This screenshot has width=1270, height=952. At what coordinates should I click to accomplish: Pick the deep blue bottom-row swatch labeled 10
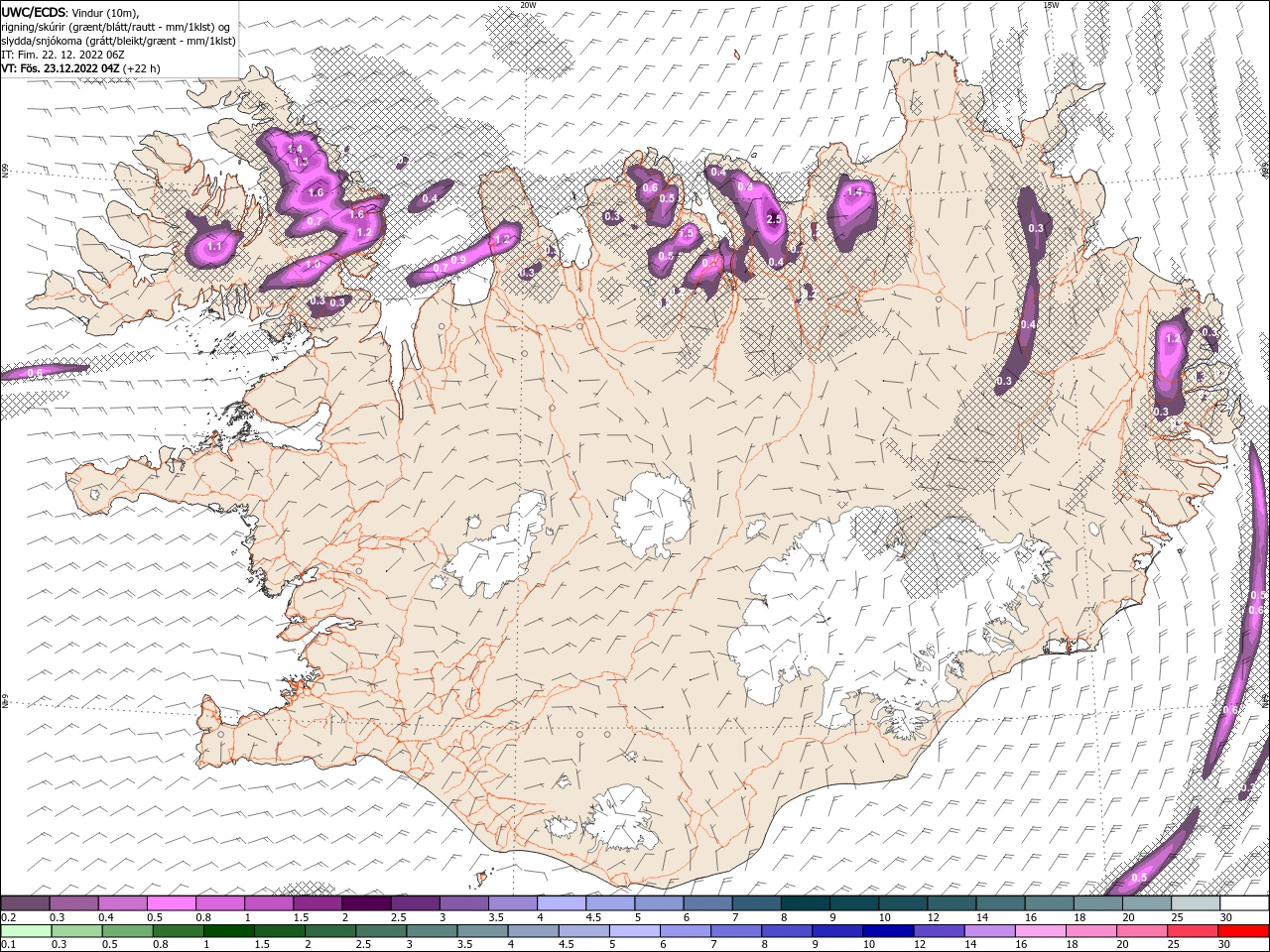pos(889,931)
